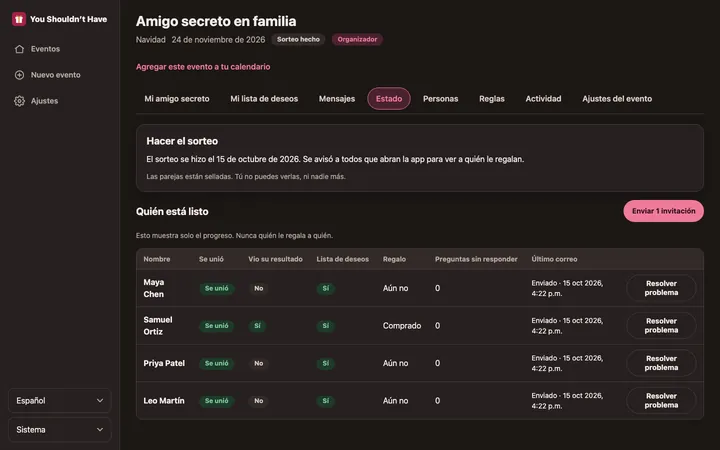Screen dimensions: 720x450
Task: Click the home icon beside Eventos
Action: point(19,49)
